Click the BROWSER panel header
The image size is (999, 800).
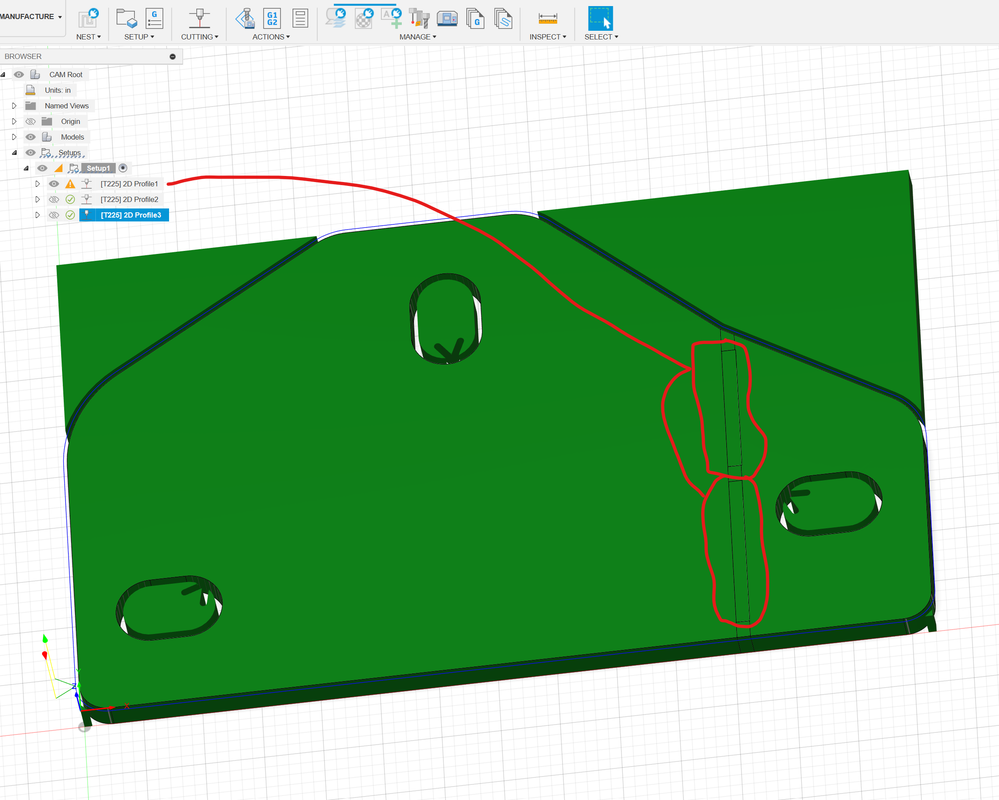91,57
